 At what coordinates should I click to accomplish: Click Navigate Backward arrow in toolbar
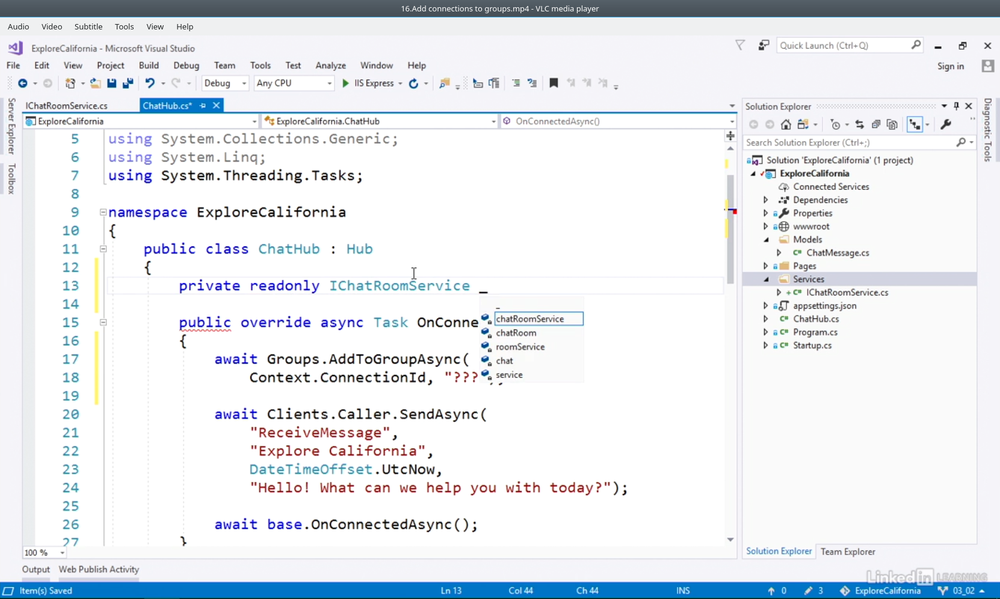click(22, 84)
